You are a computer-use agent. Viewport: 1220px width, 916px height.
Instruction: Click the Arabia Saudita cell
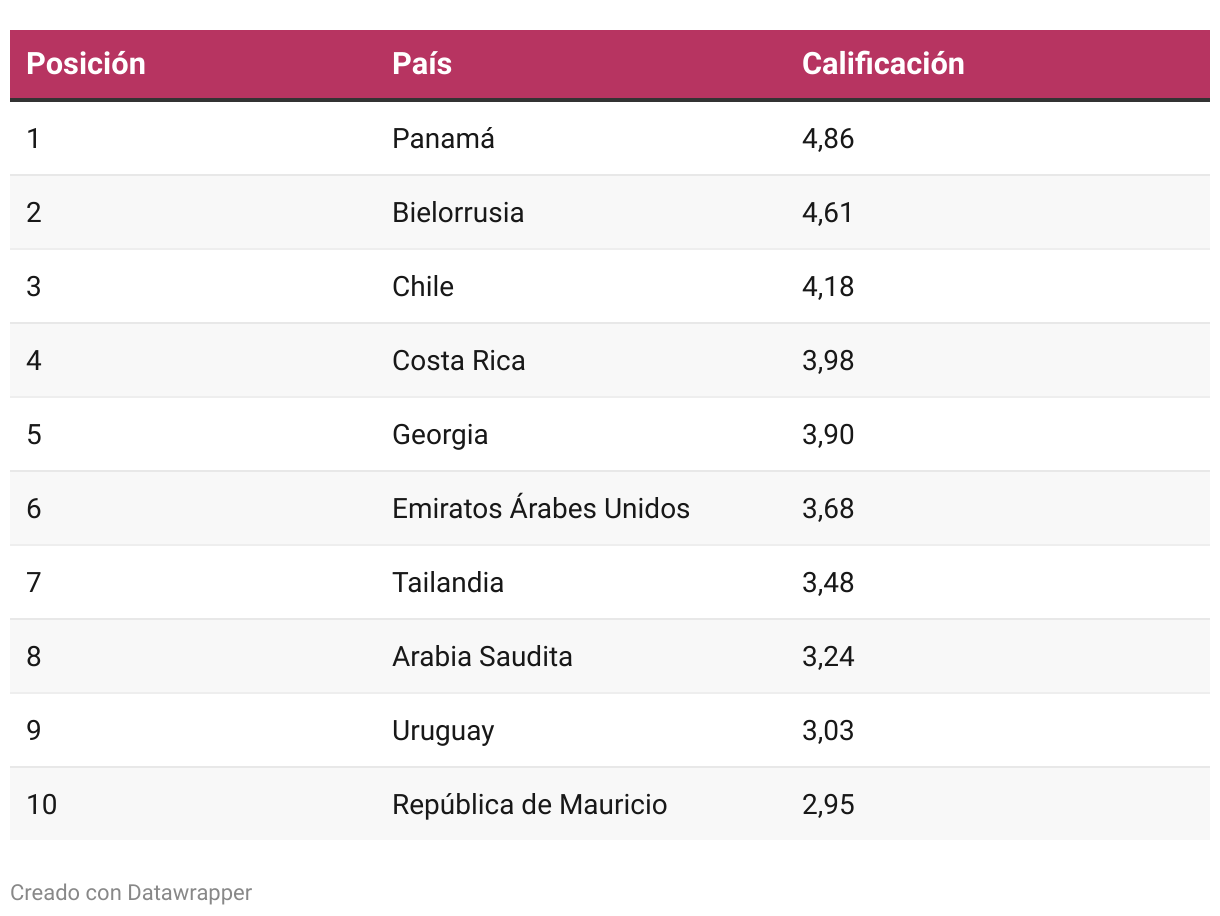[482, 656]
